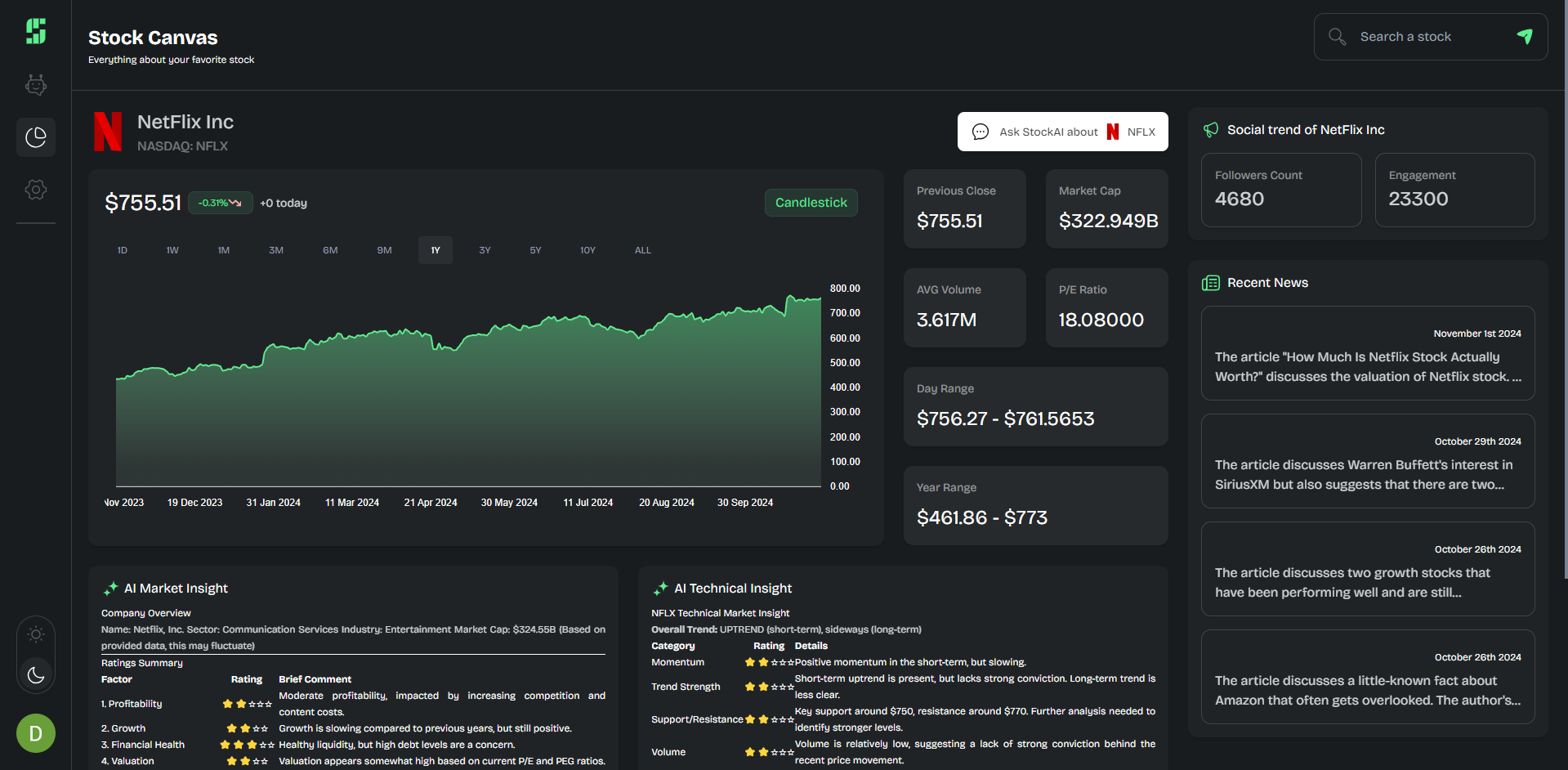
Task: Click the Profitability star rating
Action: [x=248, y=704]
